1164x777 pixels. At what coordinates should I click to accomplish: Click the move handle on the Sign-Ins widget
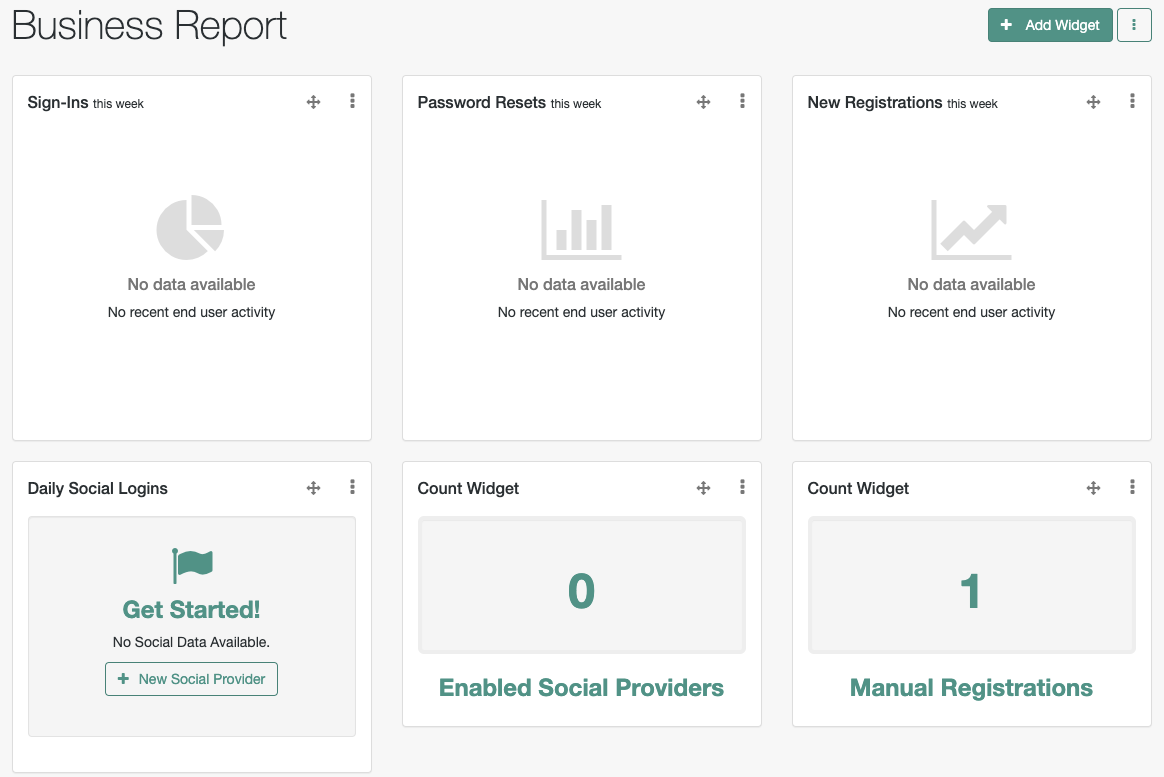coord(313,101)
